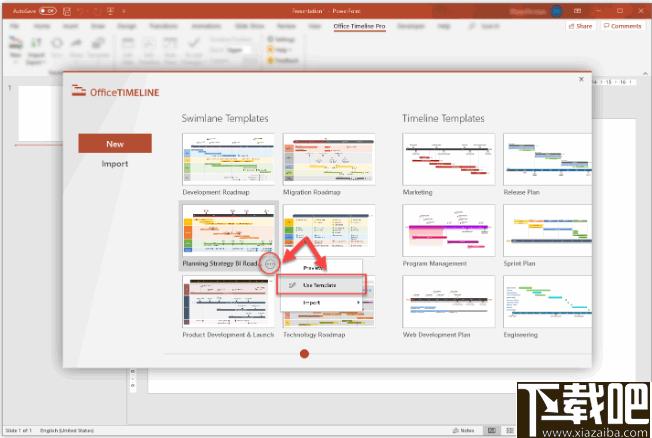The width and height of the screenshot is (652, 438).
Task: Open Ribbon Display Options icon
Action: tap(578, 11)
